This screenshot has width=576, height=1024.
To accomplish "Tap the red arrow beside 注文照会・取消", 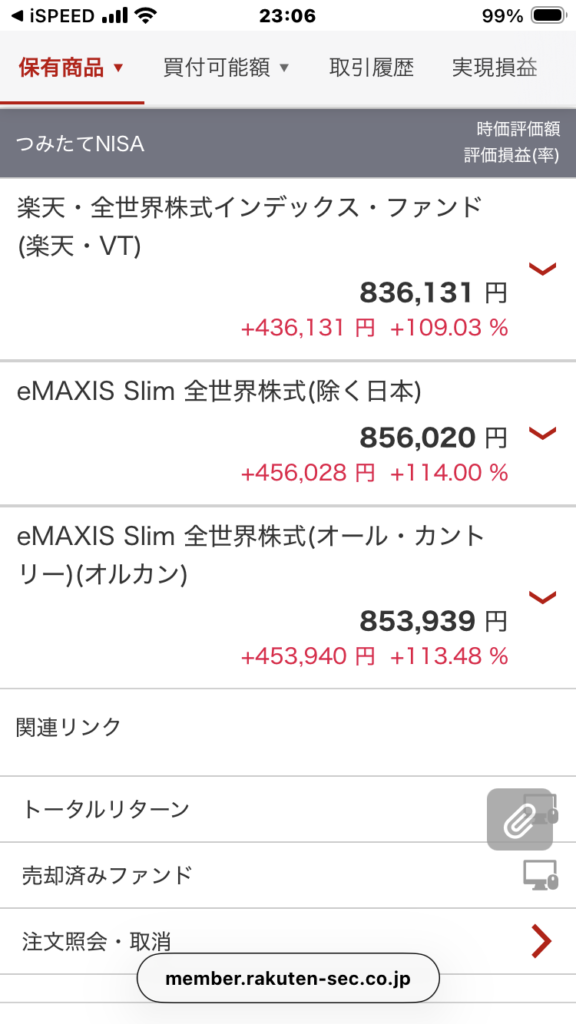I will point(542,941).
